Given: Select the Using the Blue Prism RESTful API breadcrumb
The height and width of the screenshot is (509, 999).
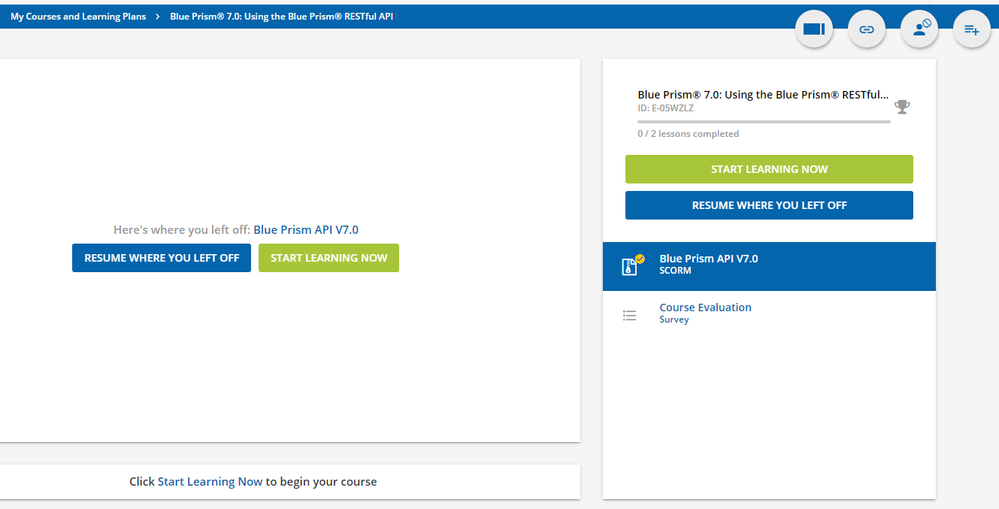Looking at the screenshot, I should (x=282, y=17).
